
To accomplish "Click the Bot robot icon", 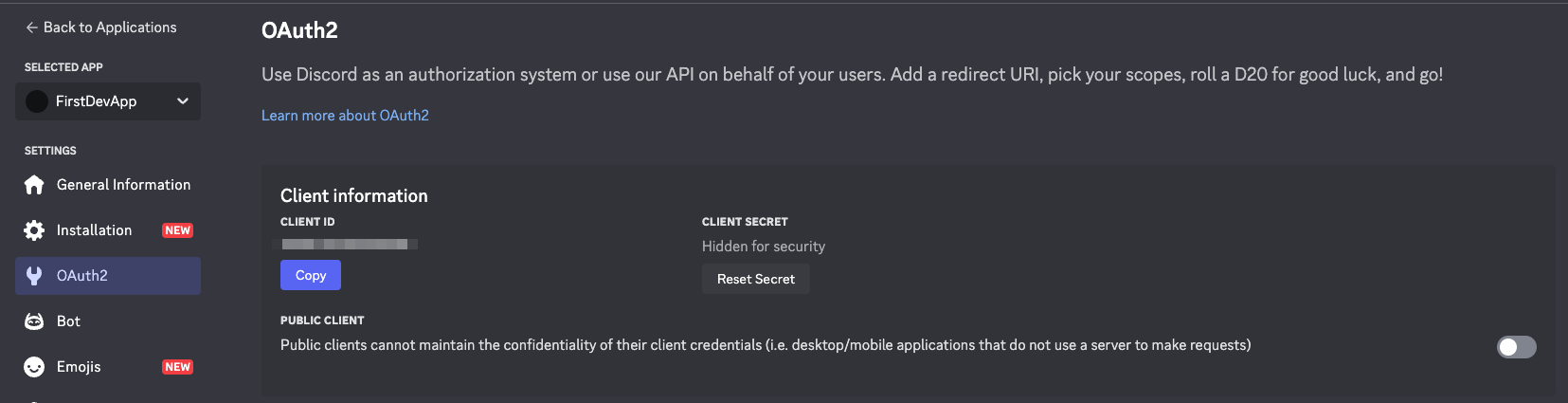I will [x=34, y=321].
